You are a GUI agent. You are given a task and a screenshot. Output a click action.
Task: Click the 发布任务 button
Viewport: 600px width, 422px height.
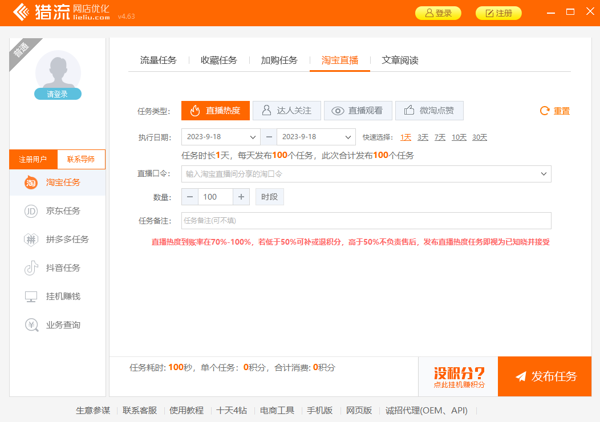(x=545, y=377)
